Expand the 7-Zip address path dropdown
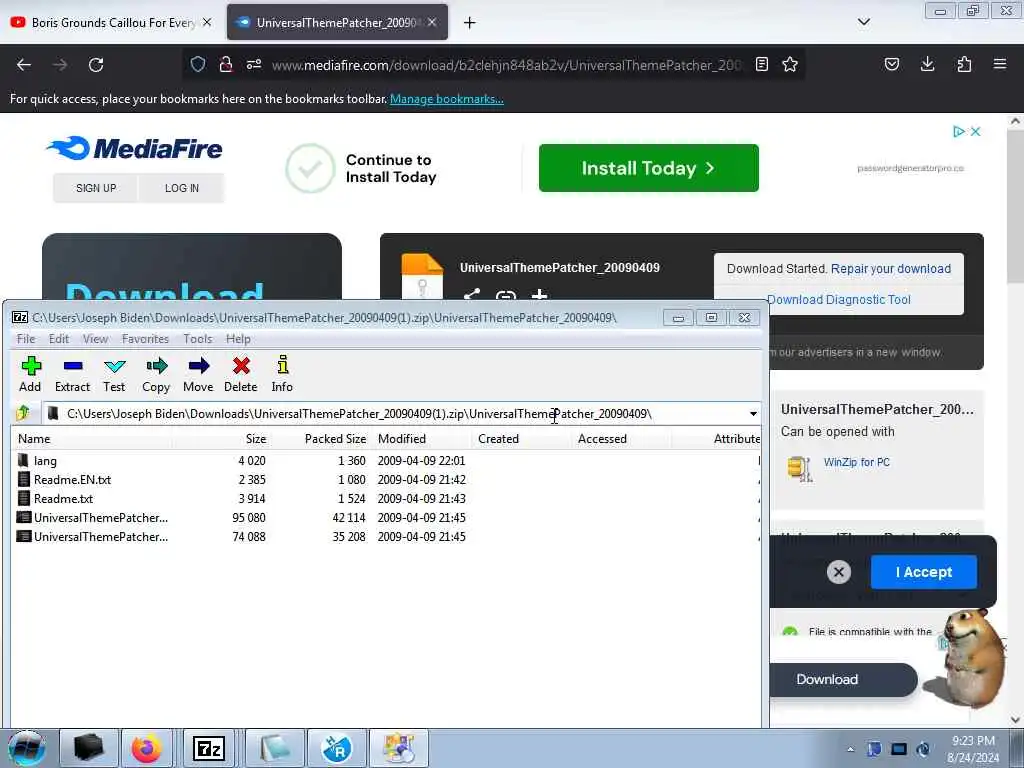 coord(753,413)
